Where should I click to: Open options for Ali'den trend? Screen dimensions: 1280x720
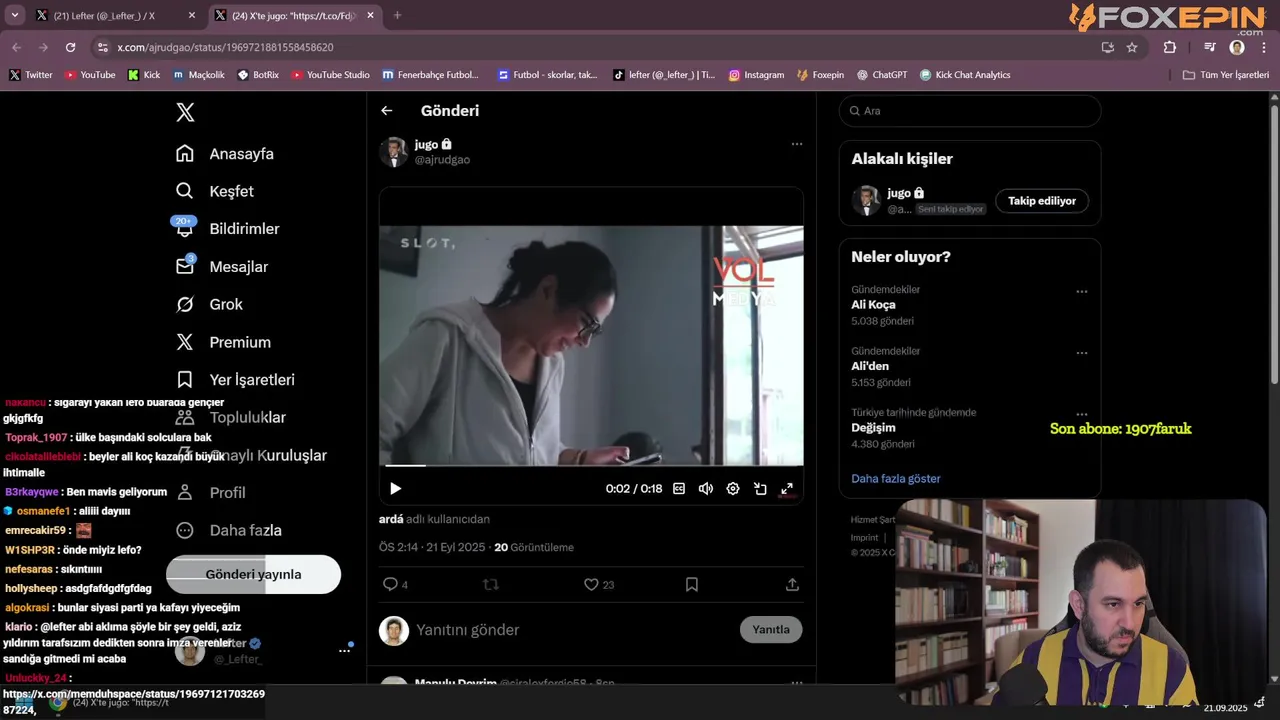pos(1081,353)
